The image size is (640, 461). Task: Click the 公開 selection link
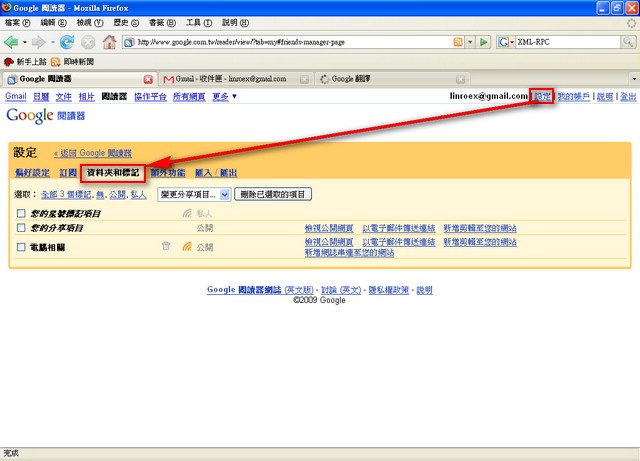118,195
